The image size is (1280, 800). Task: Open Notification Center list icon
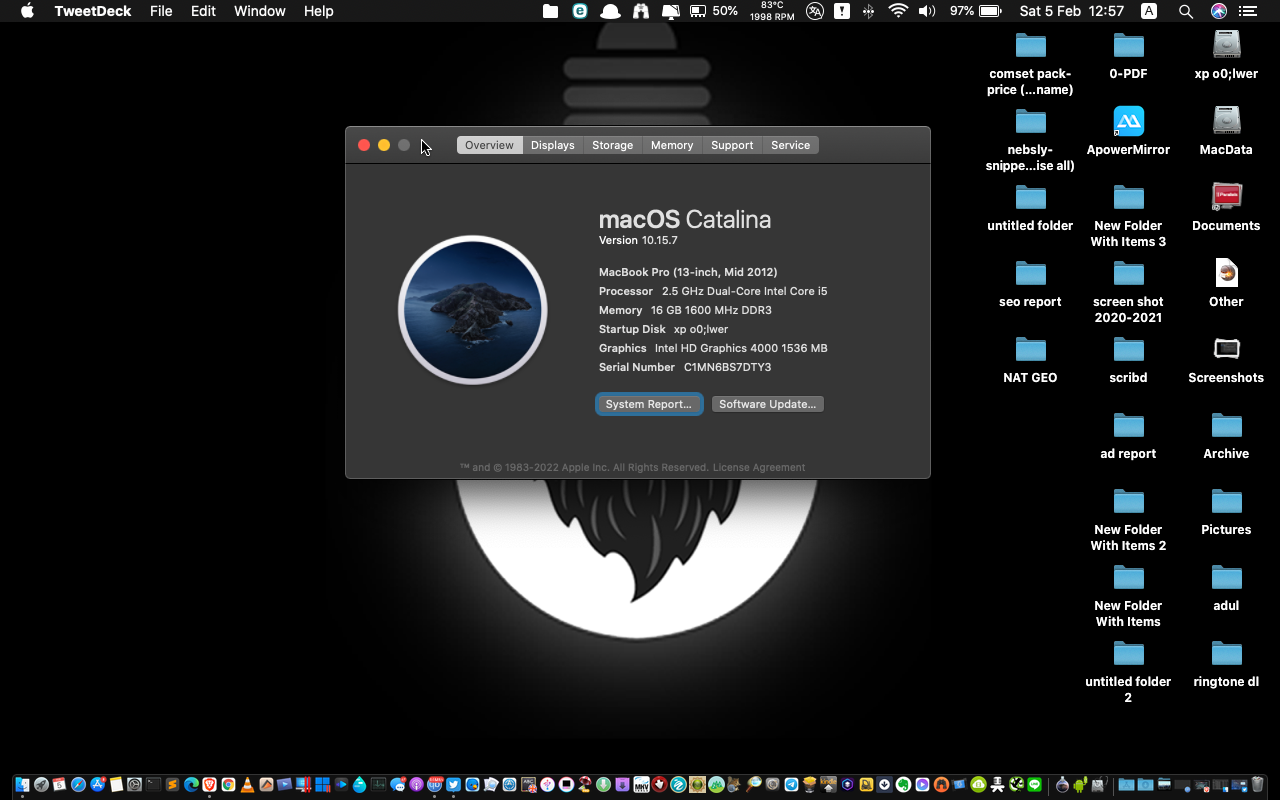(x=1248, y=11)
